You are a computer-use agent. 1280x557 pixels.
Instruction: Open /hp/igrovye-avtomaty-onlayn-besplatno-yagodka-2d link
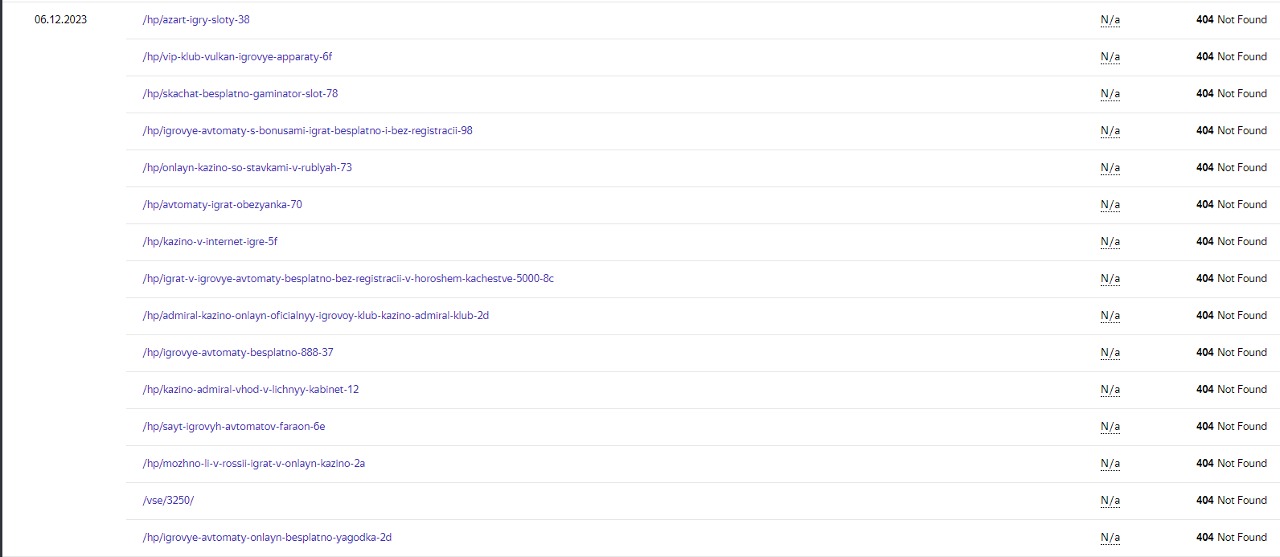click(x=267, y=538)
